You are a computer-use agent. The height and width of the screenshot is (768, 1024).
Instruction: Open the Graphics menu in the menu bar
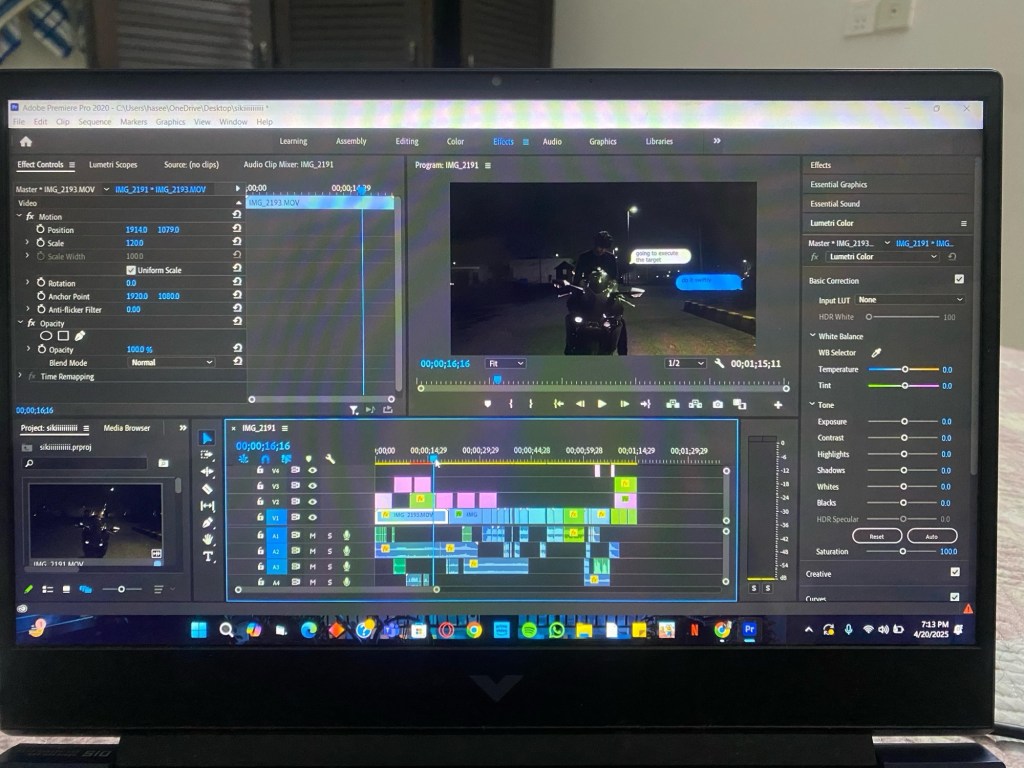[x=170, y=122]
